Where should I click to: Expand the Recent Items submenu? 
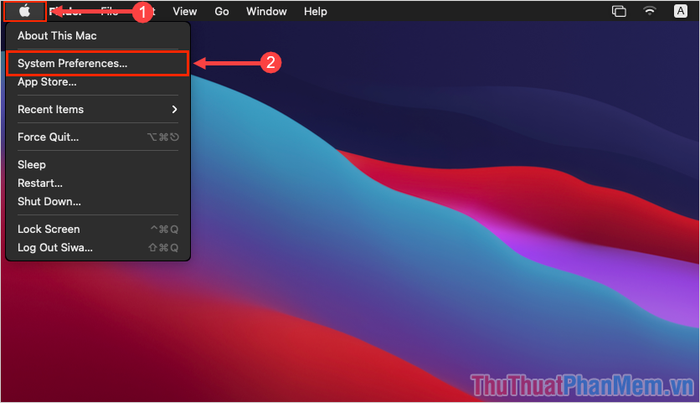pos(98,109)
